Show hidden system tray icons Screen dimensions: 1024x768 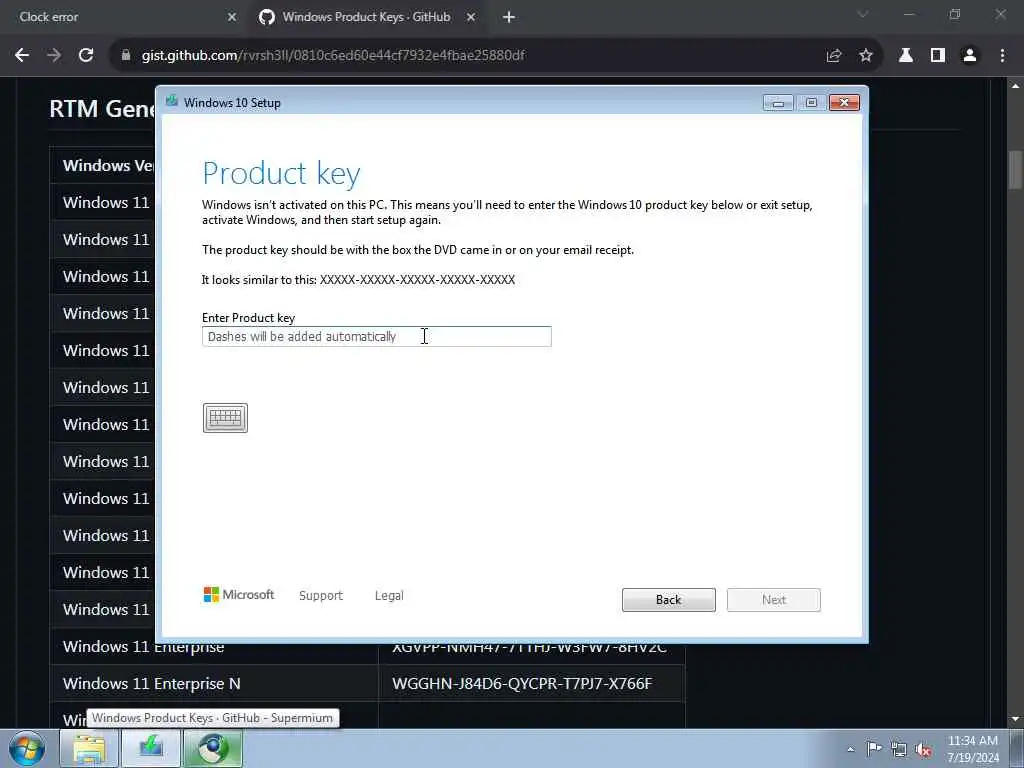[850, 749]
